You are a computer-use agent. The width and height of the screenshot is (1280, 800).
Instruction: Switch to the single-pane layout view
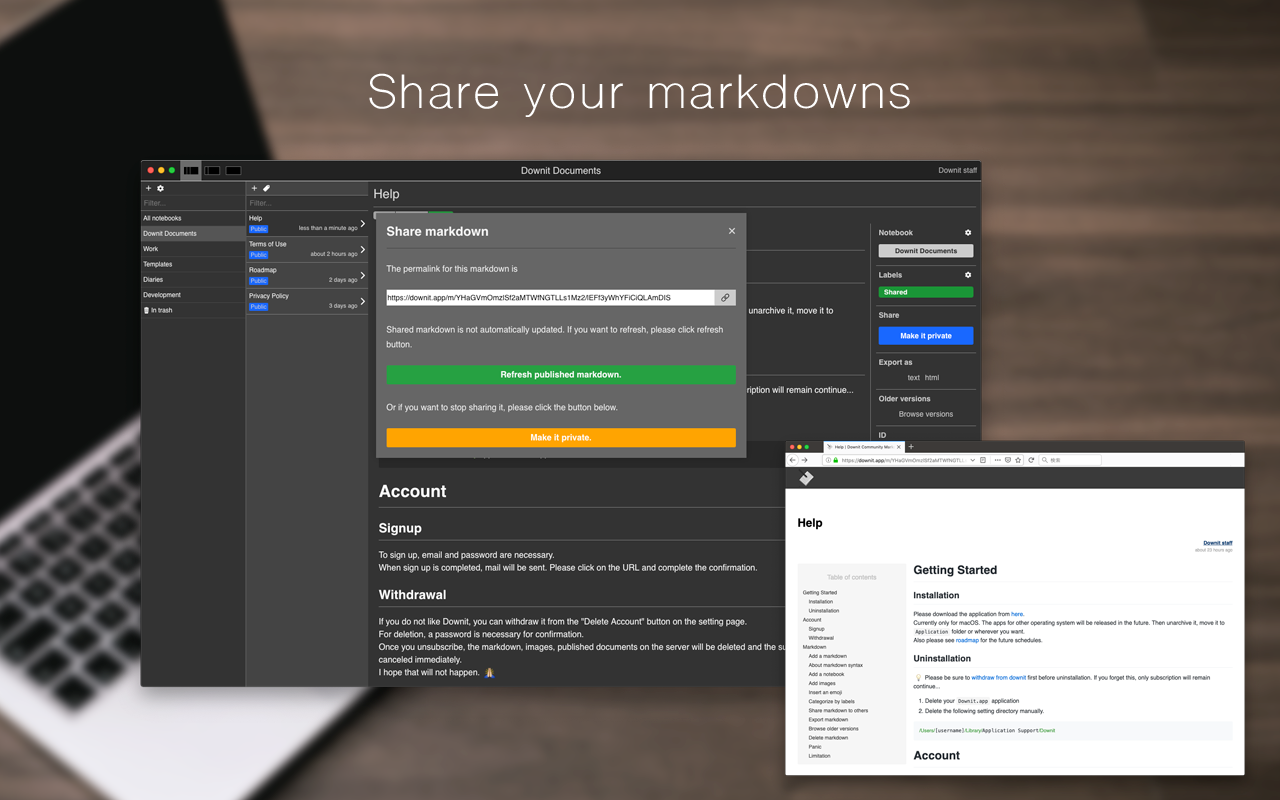[233, 171]
